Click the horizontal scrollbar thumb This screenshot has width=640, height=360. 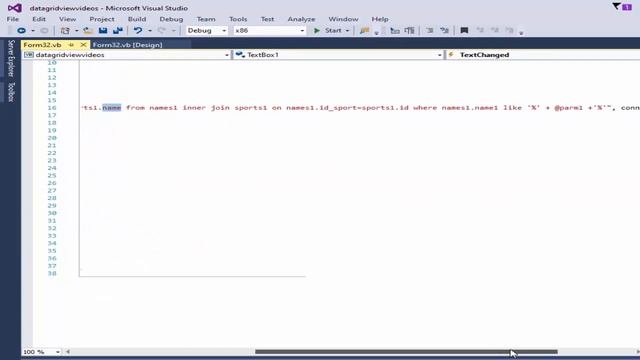406,352
